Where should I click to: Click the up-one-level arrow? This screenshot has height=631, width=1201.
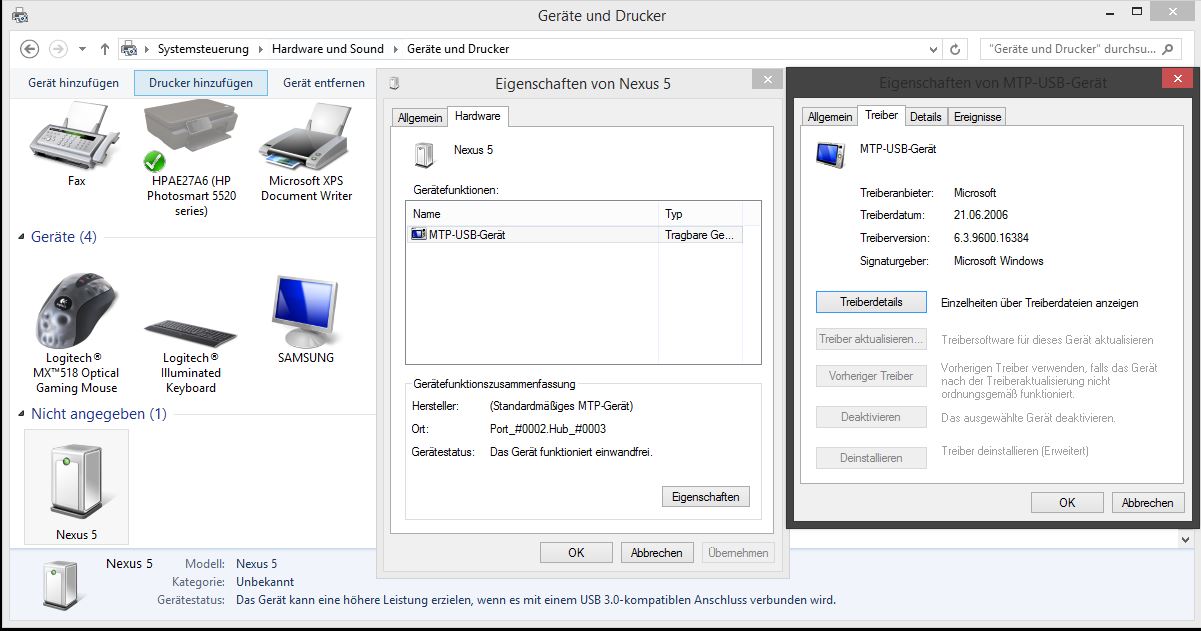[x=105, y=48]
